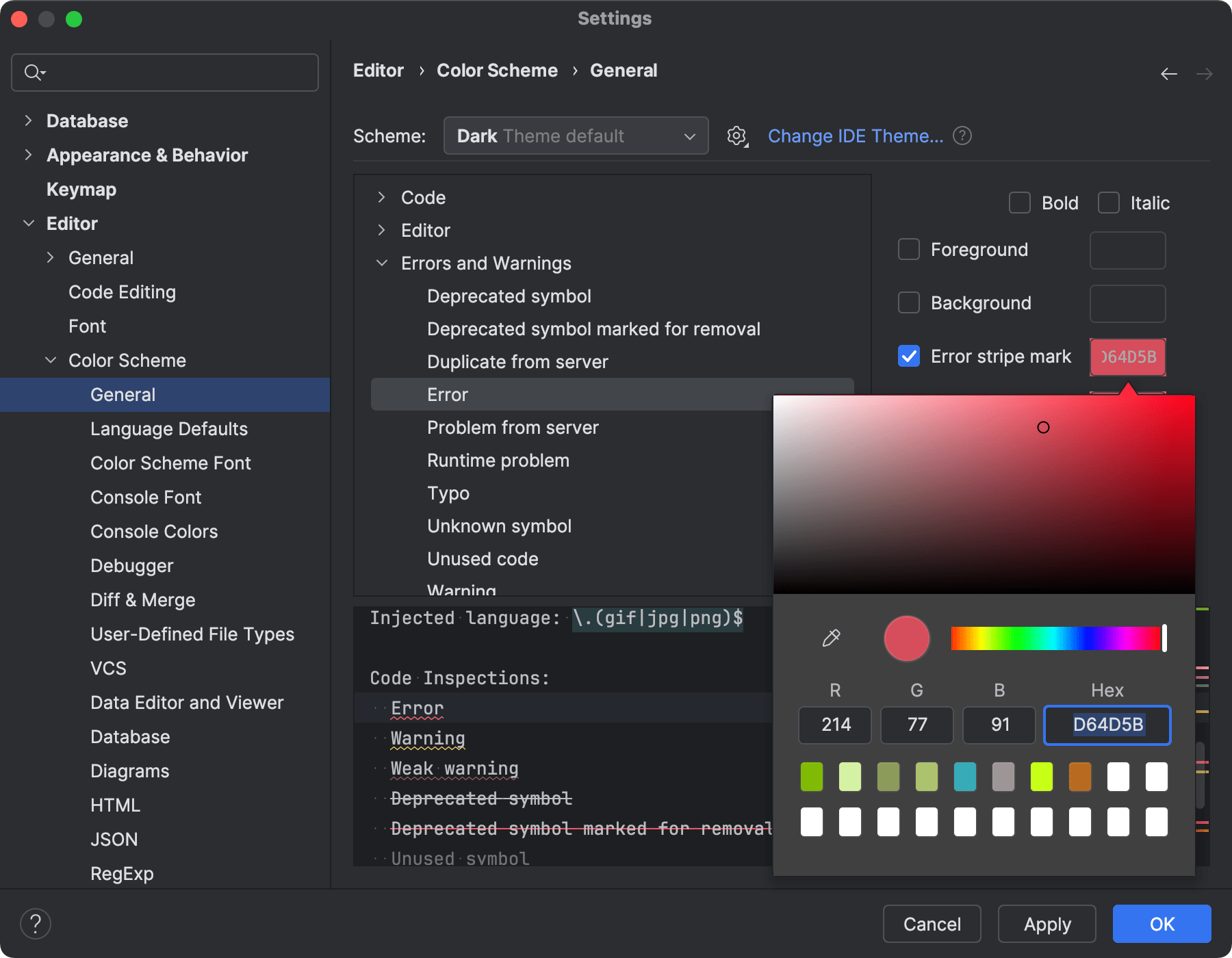Click the forward navigation arrow
1232x958 pixels.
click(1205, 73)
